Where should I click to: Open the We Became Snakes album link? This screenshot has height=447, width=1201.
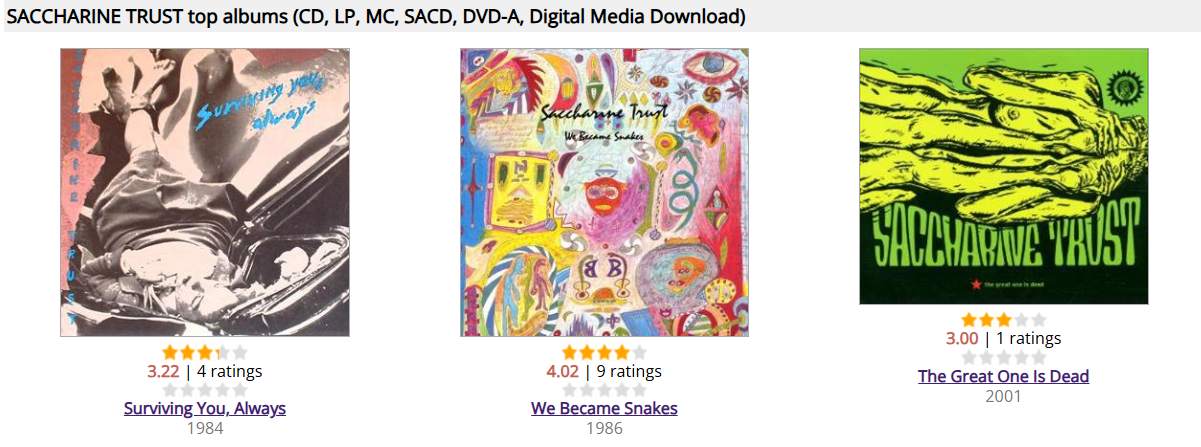click(x=604, y=408)
